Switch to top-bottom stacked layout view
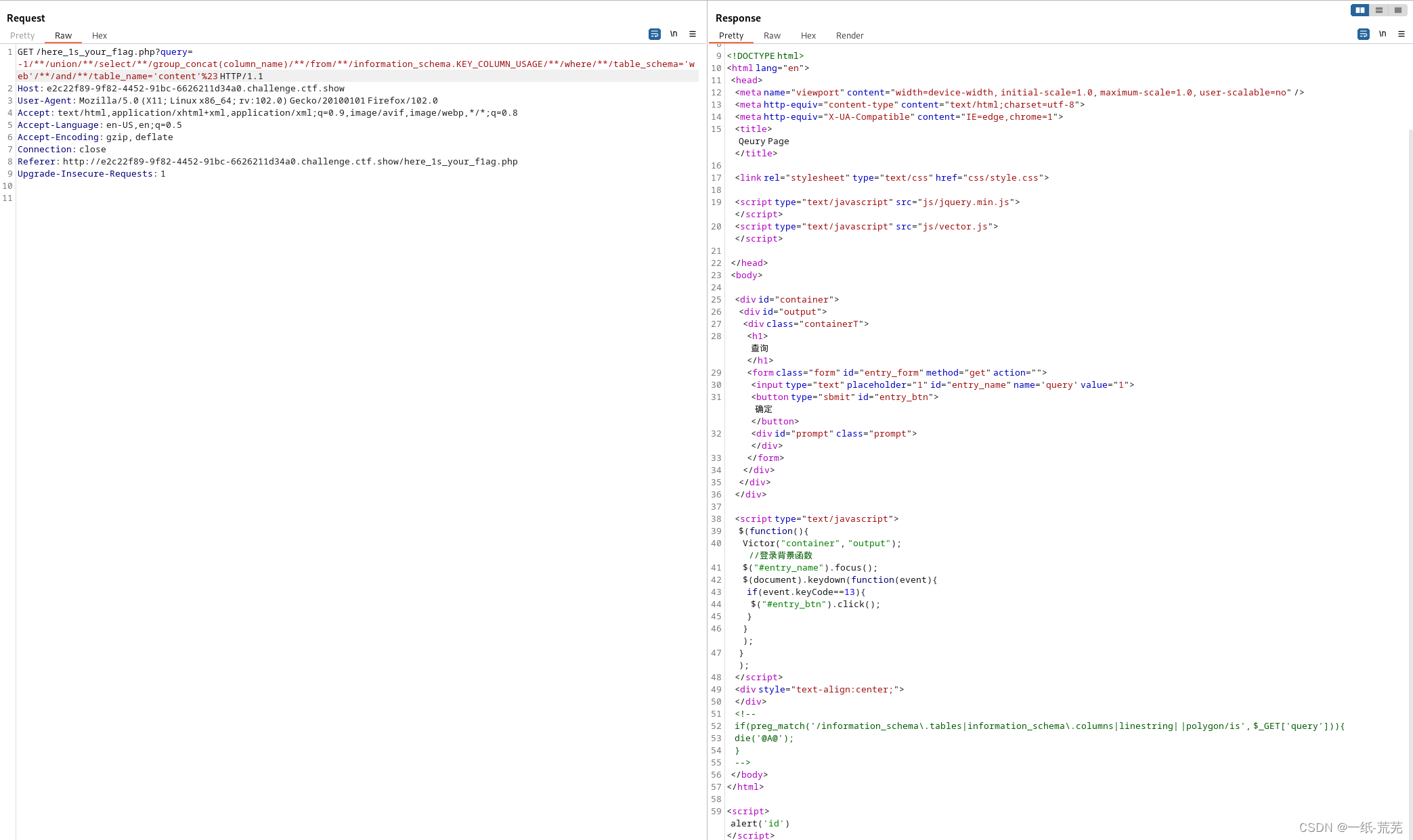 [1378, 10]
